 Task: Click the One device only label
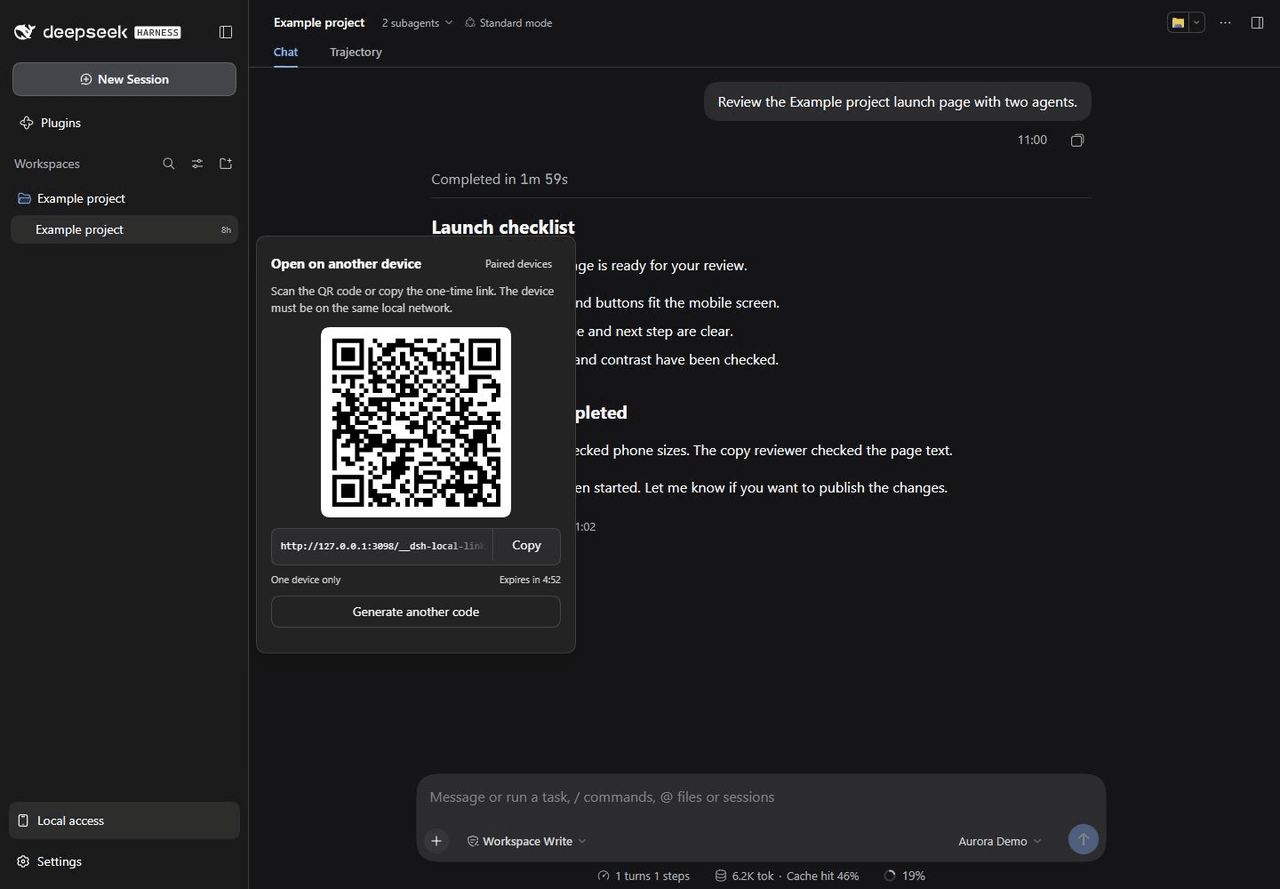(x=306, y=580)
